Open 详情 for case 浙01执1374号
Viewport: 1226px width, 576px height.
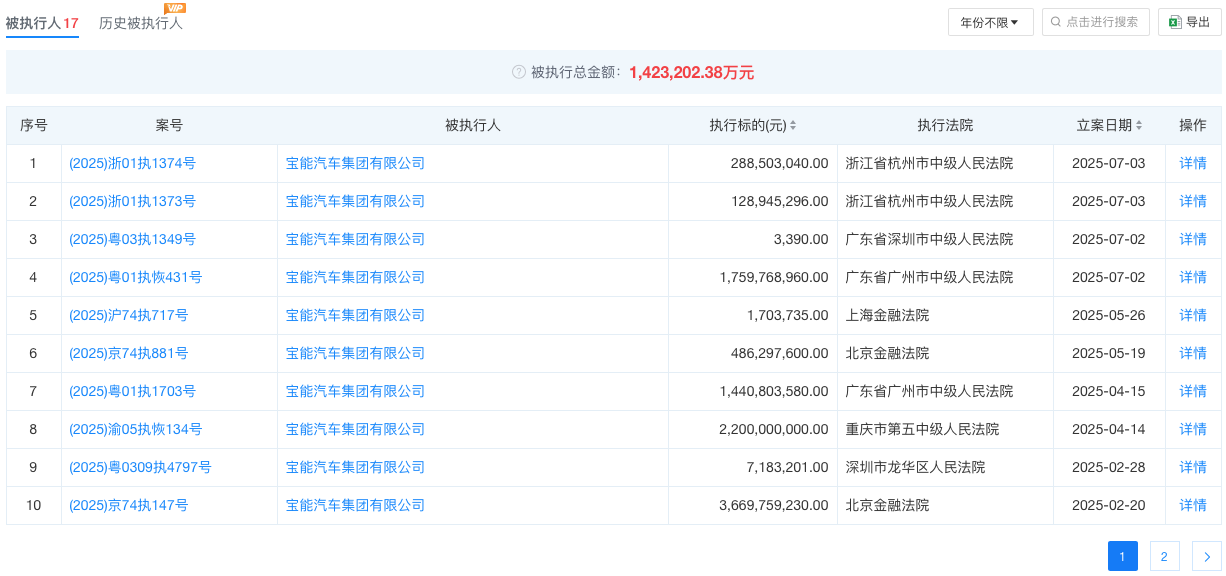point(1193,163)
